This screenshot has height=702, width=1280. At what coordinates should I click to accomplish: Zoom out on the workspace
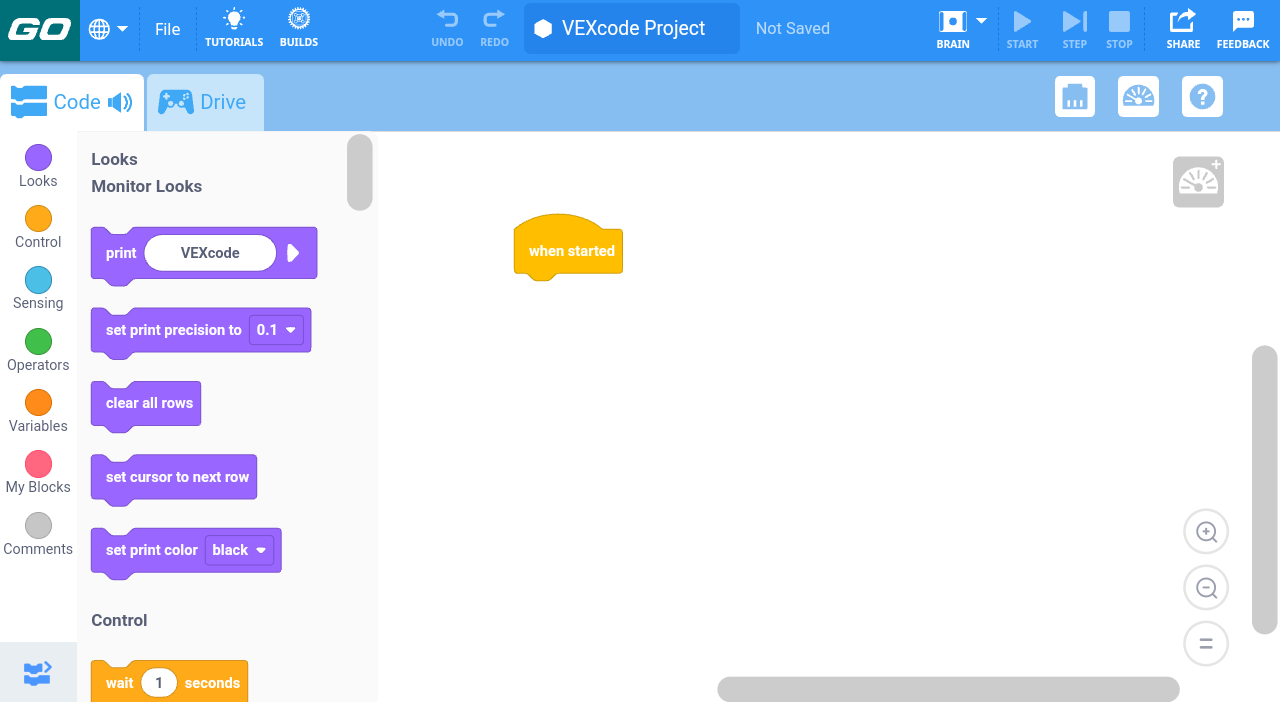1206,588
